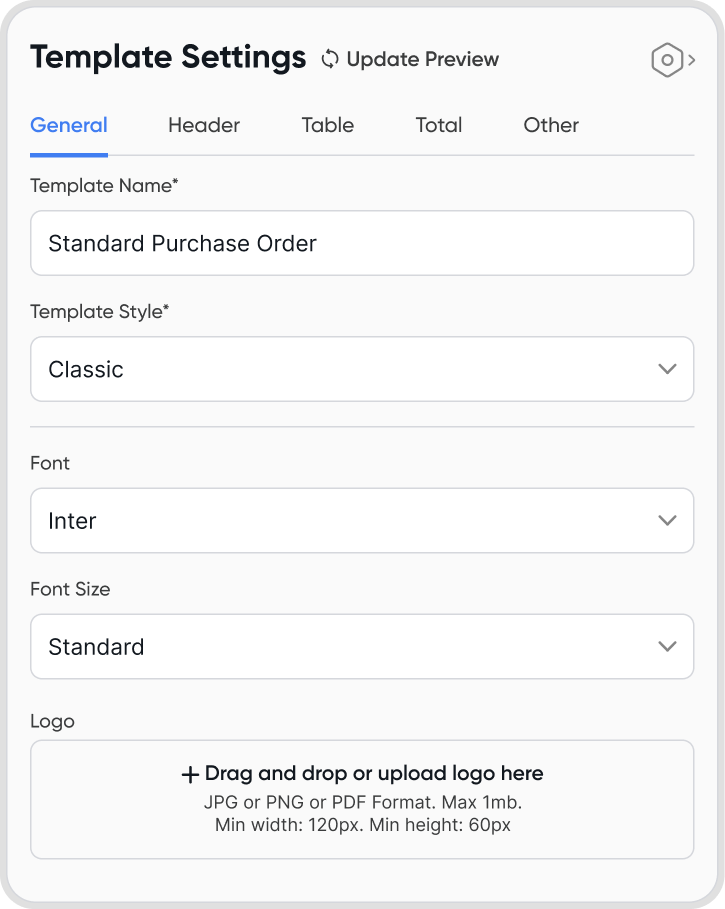Open the Table tab
Image resolution: width=725 pixels, height=909 pixels.
point(328,125)
